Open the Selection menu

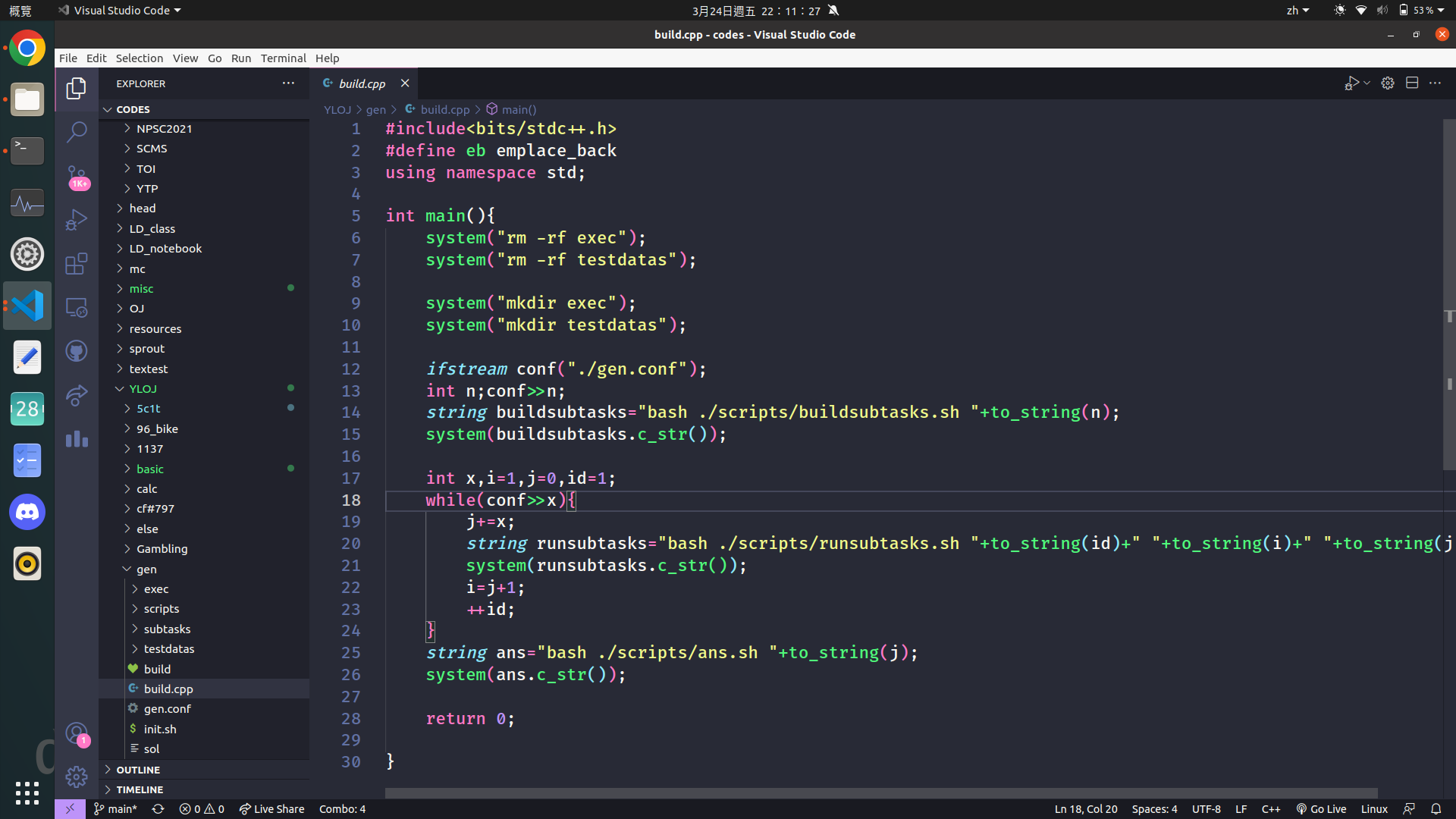pos(139,58)
